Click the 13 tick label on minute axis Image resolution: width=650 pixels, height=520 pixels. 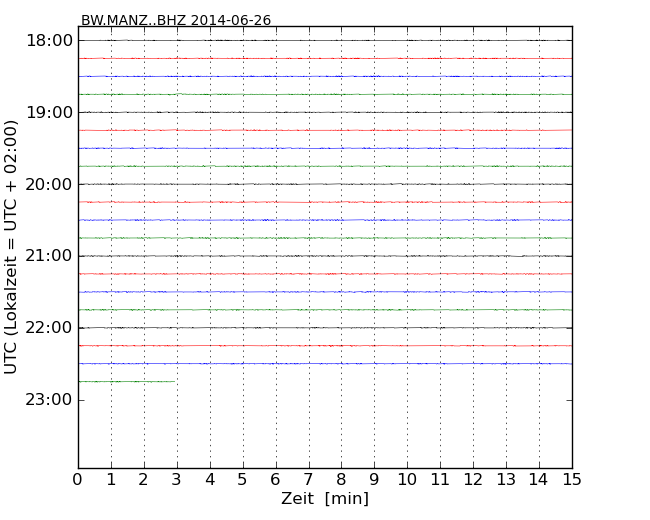(x=506, y=479)
